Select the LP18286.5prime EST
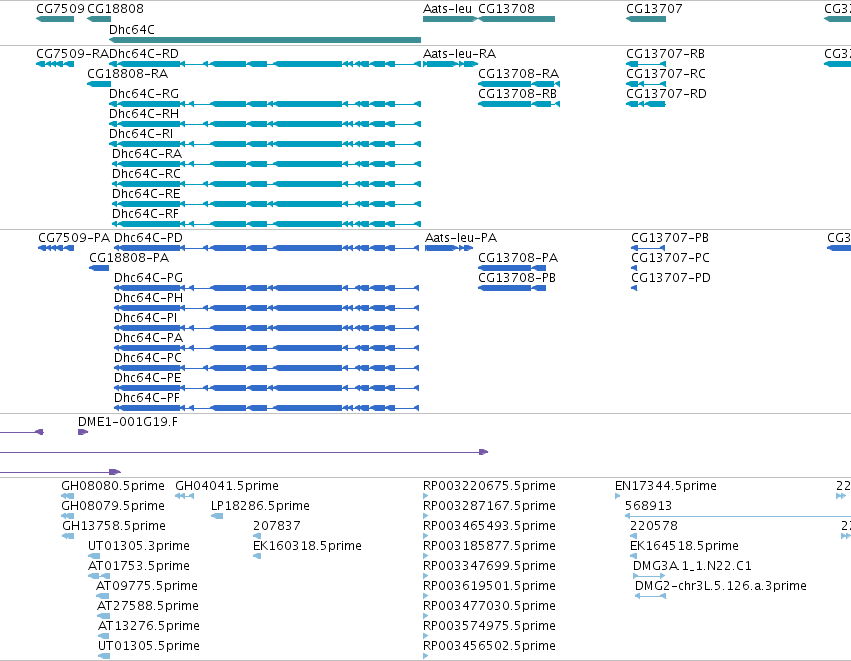The image size is (851, 661). pyautogui.click(x=217, y=516)
